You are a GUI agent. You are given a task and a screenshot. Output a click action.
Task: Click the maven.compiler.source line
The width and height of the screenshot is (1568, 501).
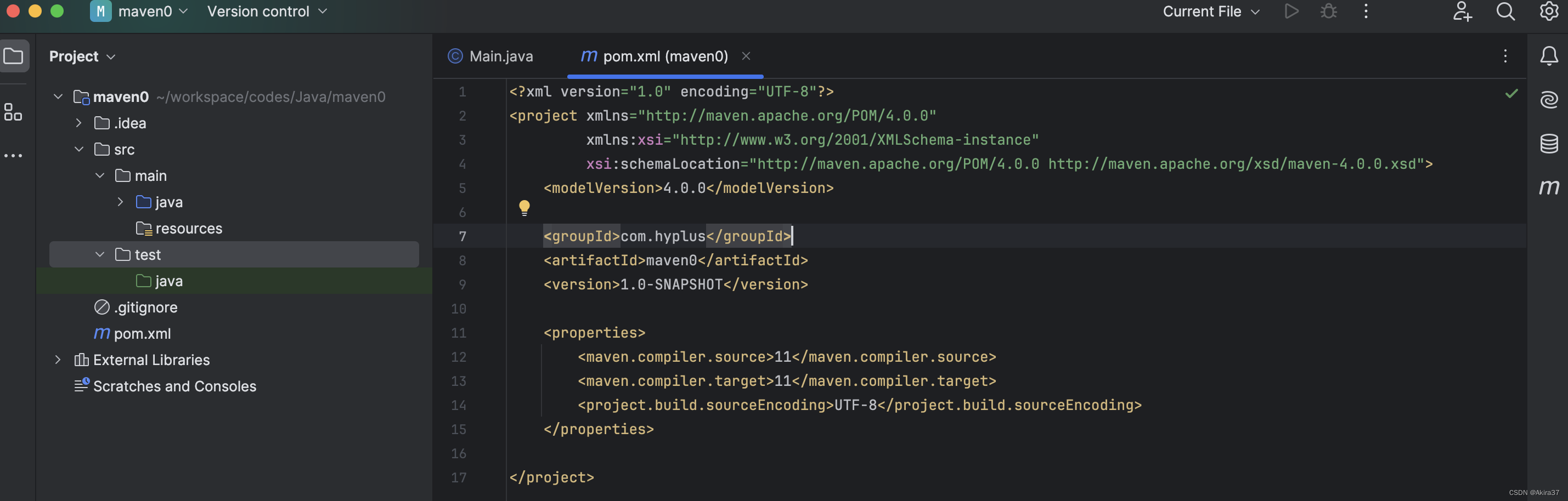[x=786, y=357]
